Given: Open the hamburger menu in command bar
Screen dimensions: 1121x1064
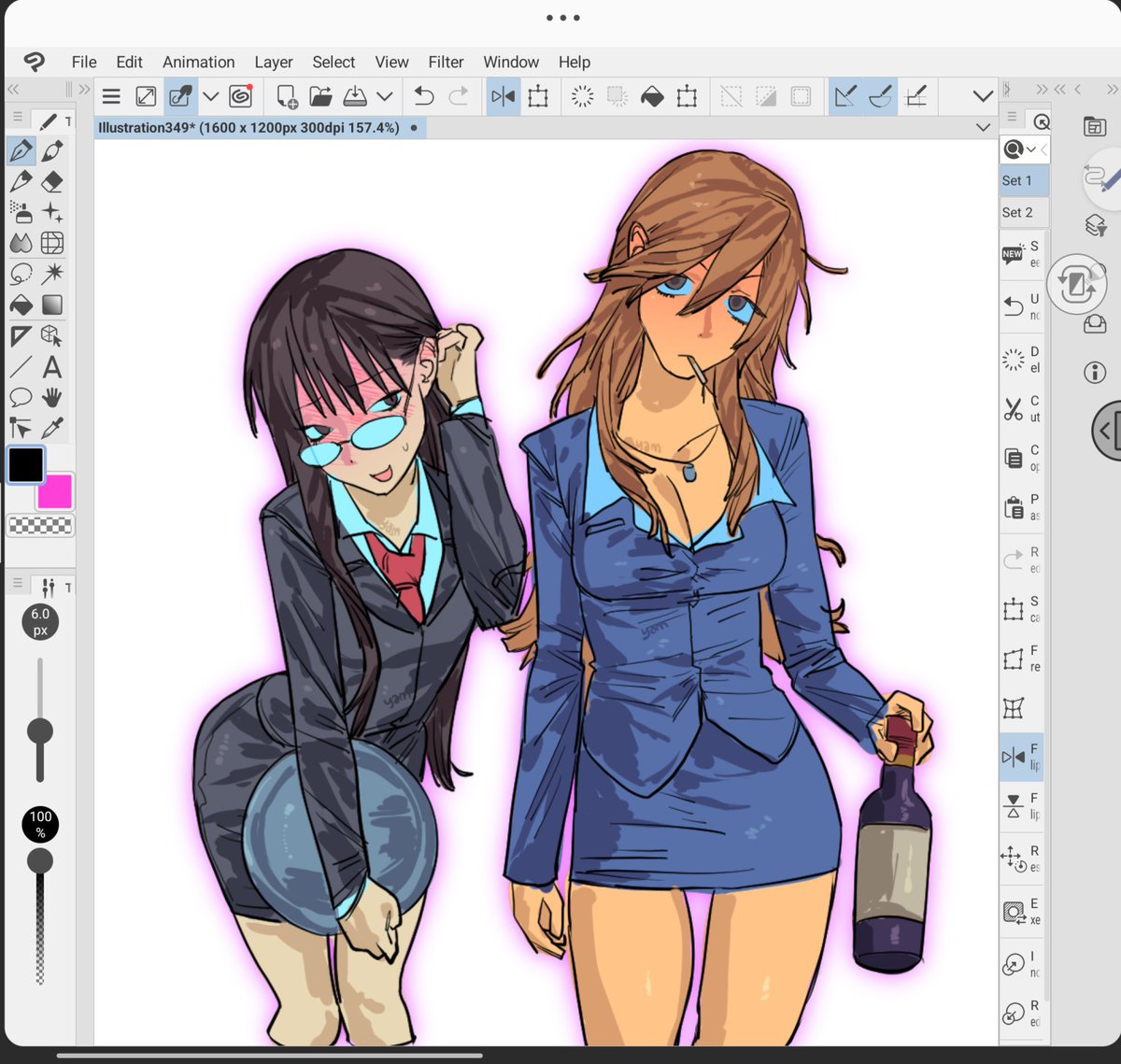Looking at the screenshot, I should tap(111, 96).
